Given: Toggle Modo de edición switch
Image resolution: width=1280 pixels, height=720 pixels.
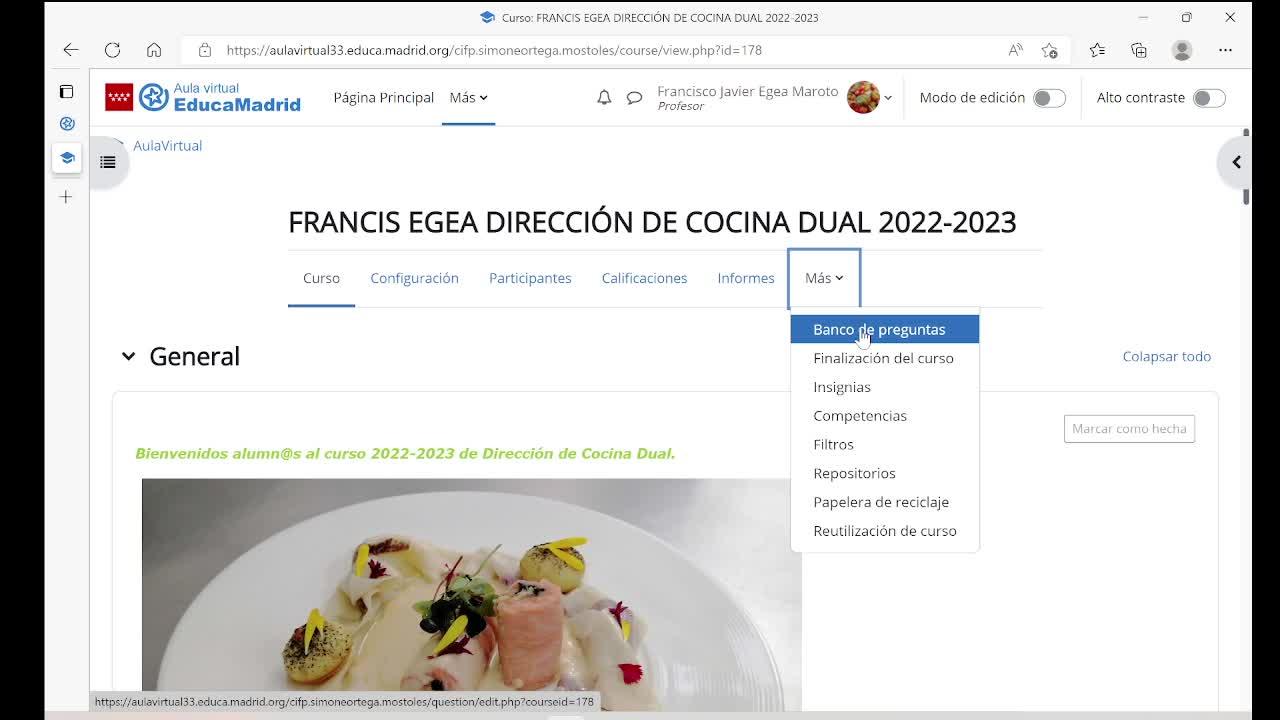Looking at the screenshot, I should point(1049,98).
